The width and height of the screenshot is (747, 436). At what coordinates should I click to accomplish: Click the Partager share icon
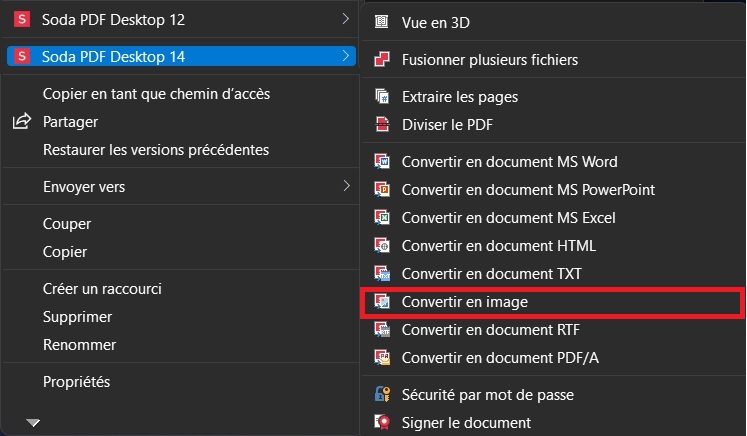coord(21,122)
